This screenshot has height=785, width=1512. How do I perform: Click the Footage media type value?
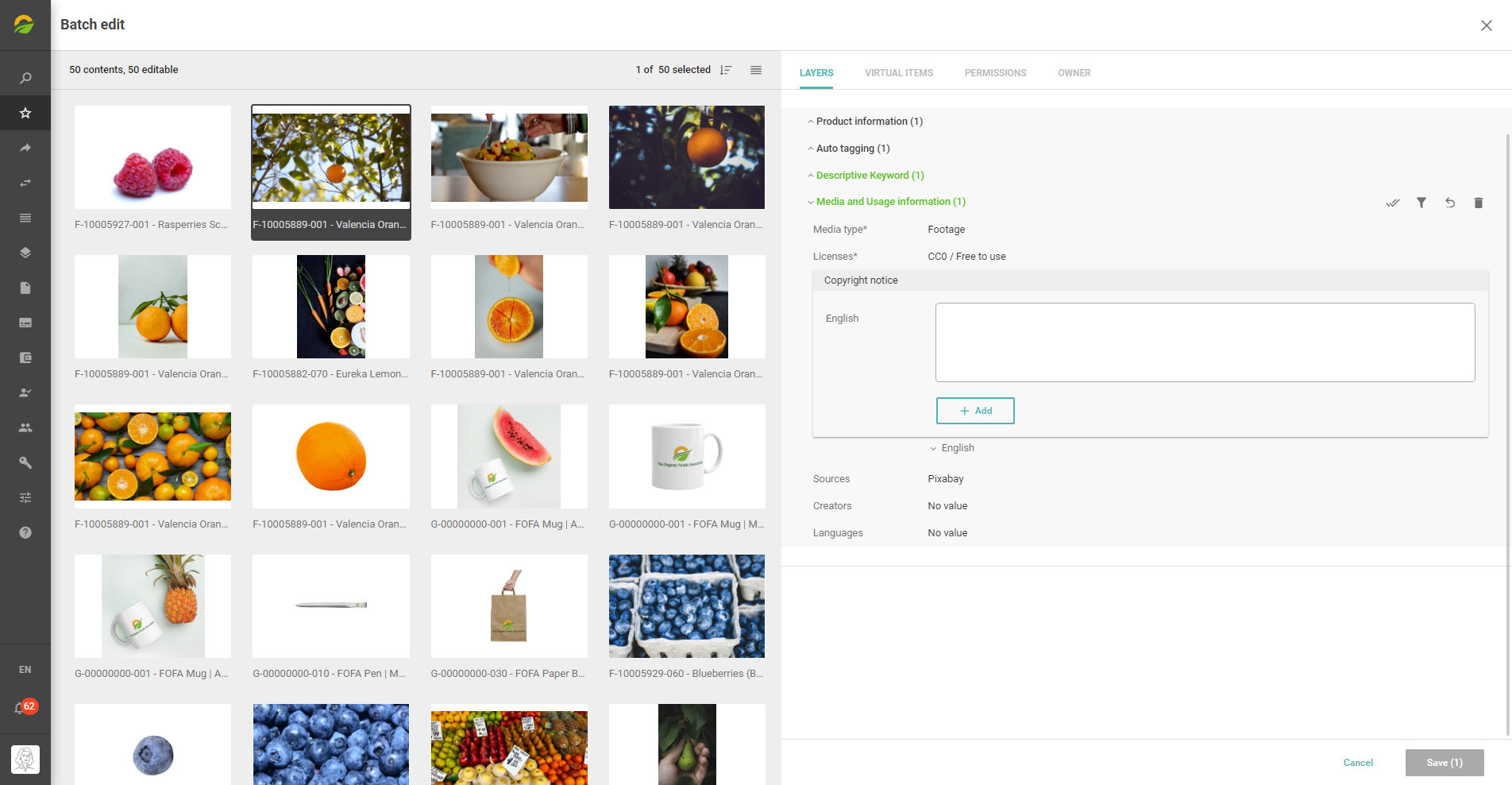point(947,230)
